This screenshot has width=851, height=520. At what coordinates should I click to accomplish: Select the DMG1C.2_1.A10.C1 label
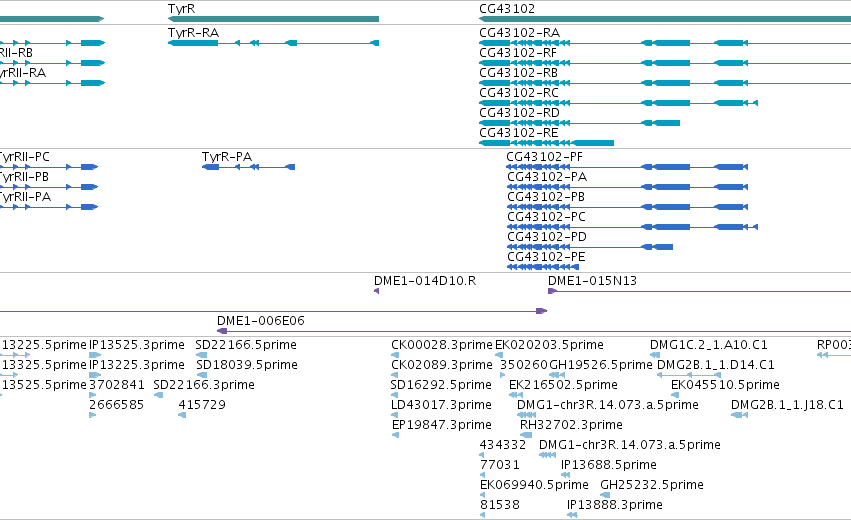click(709, 345)
